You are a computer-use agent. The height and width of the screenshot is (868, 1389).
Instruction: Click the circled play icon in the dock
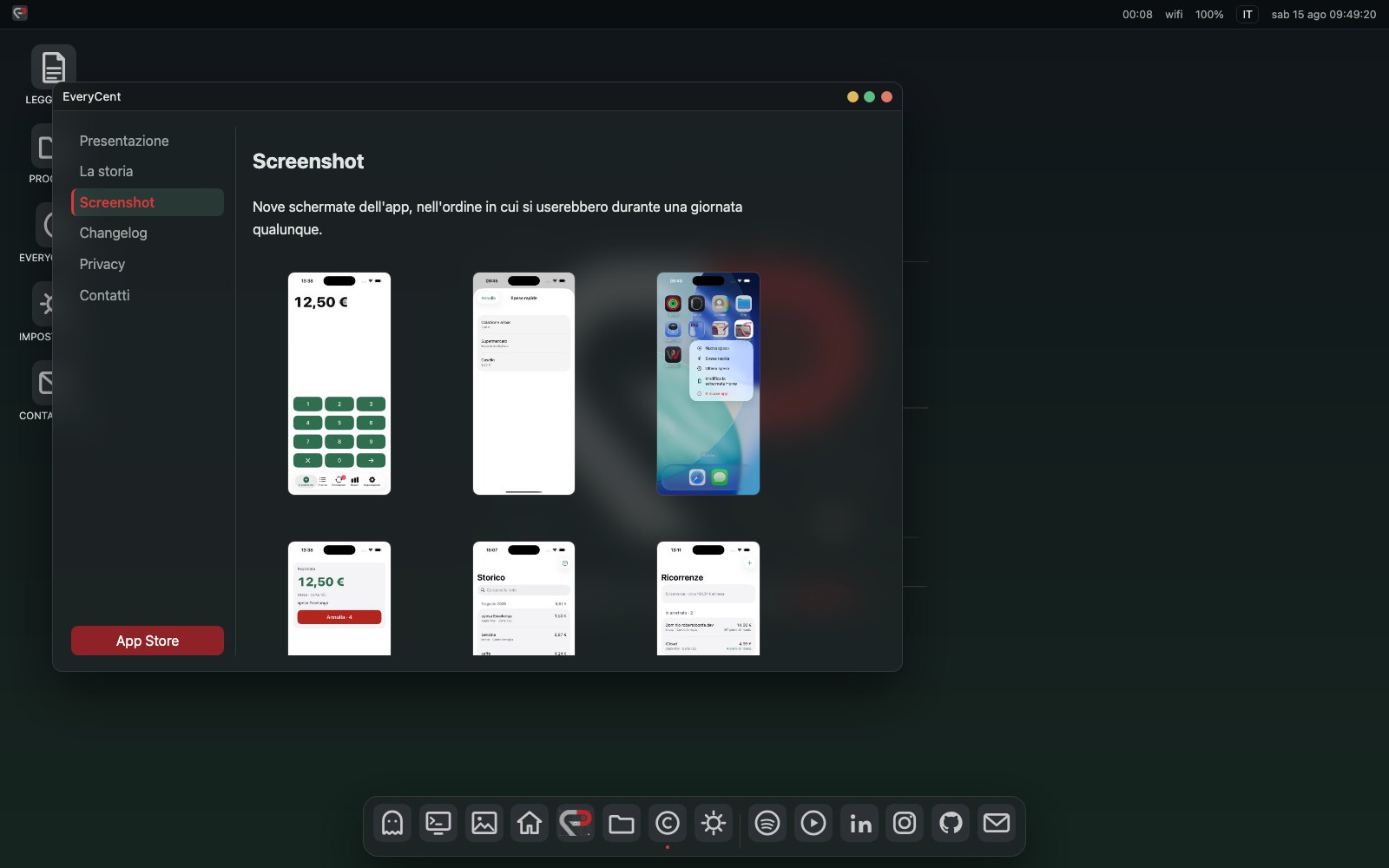point(813,823)
